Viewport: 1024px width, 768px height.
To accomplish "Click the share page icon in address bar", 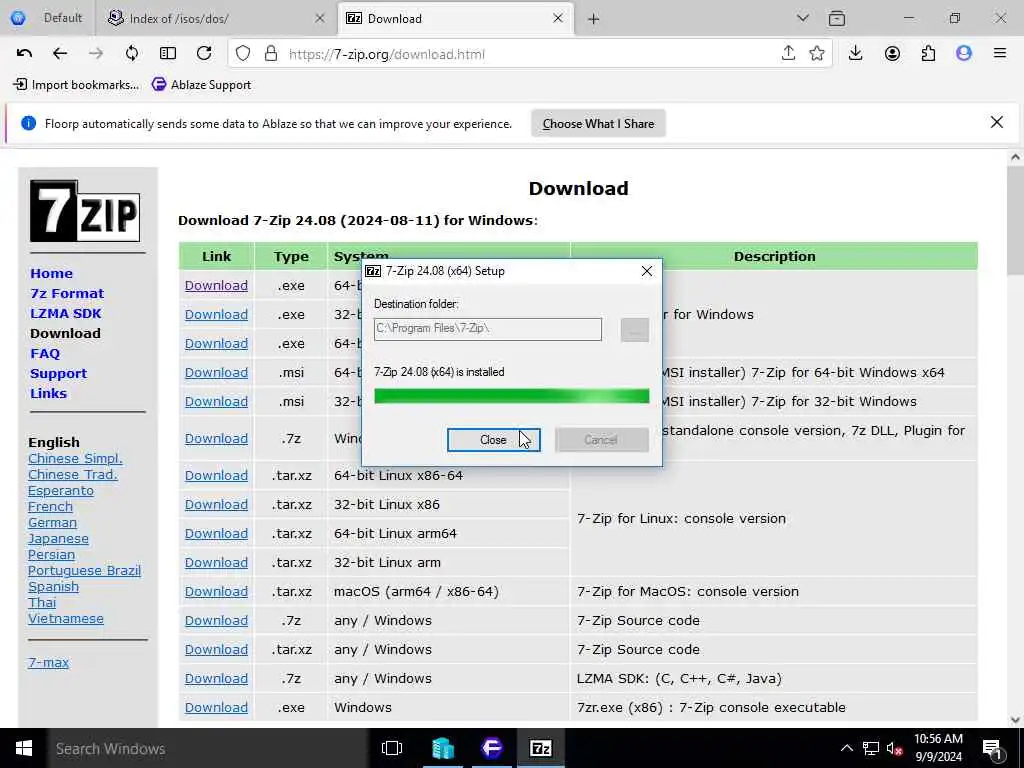I will (x=788, y=54).
